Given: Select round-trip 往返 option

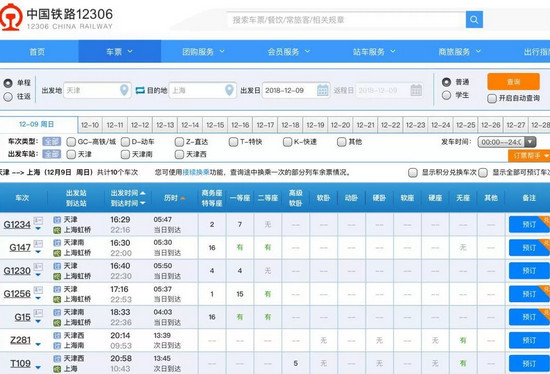Looking at the screenshot, I should click(x=8, y=96).
